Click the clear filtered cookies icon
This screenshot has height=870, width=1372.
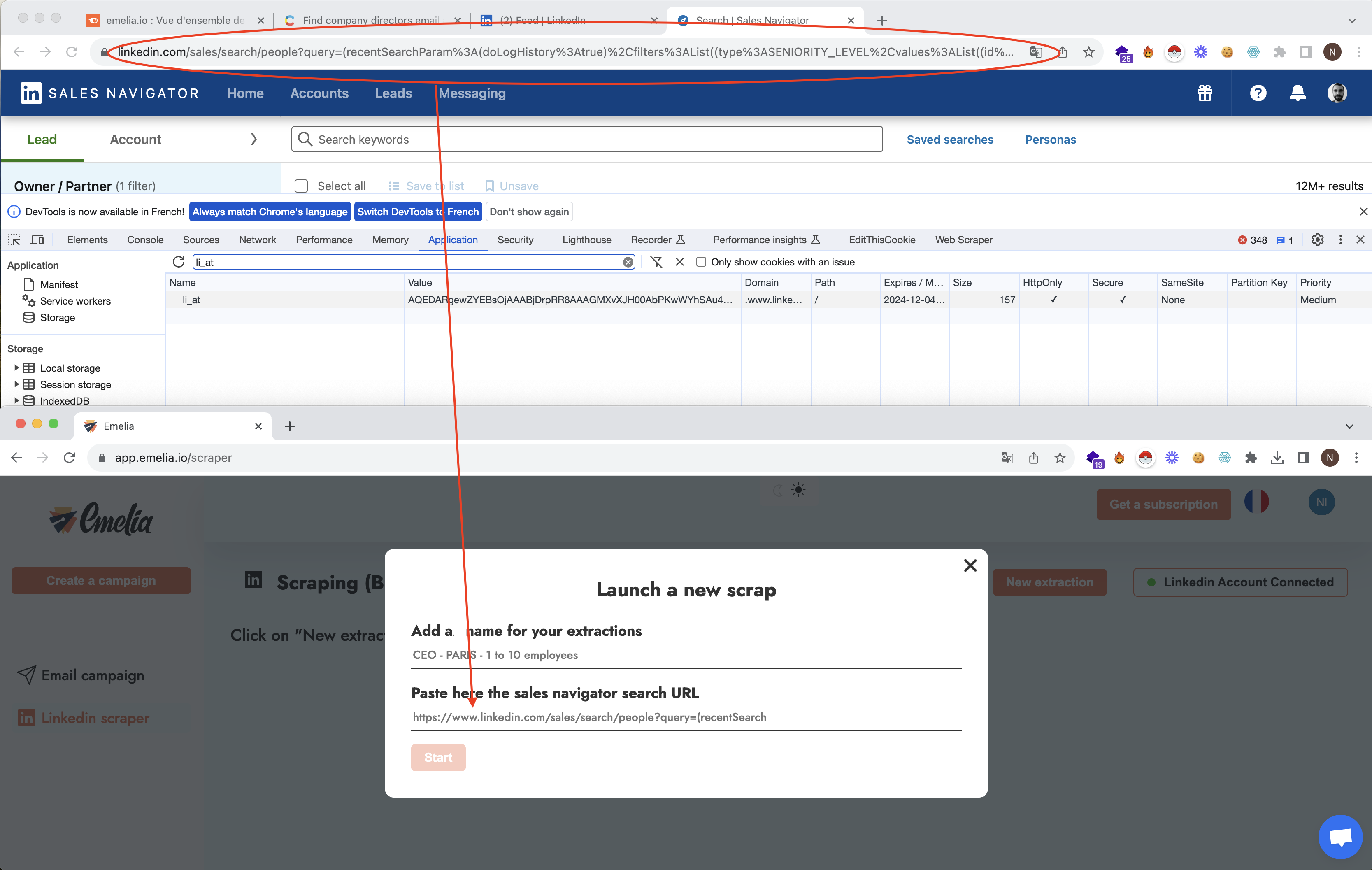(656, 262)
